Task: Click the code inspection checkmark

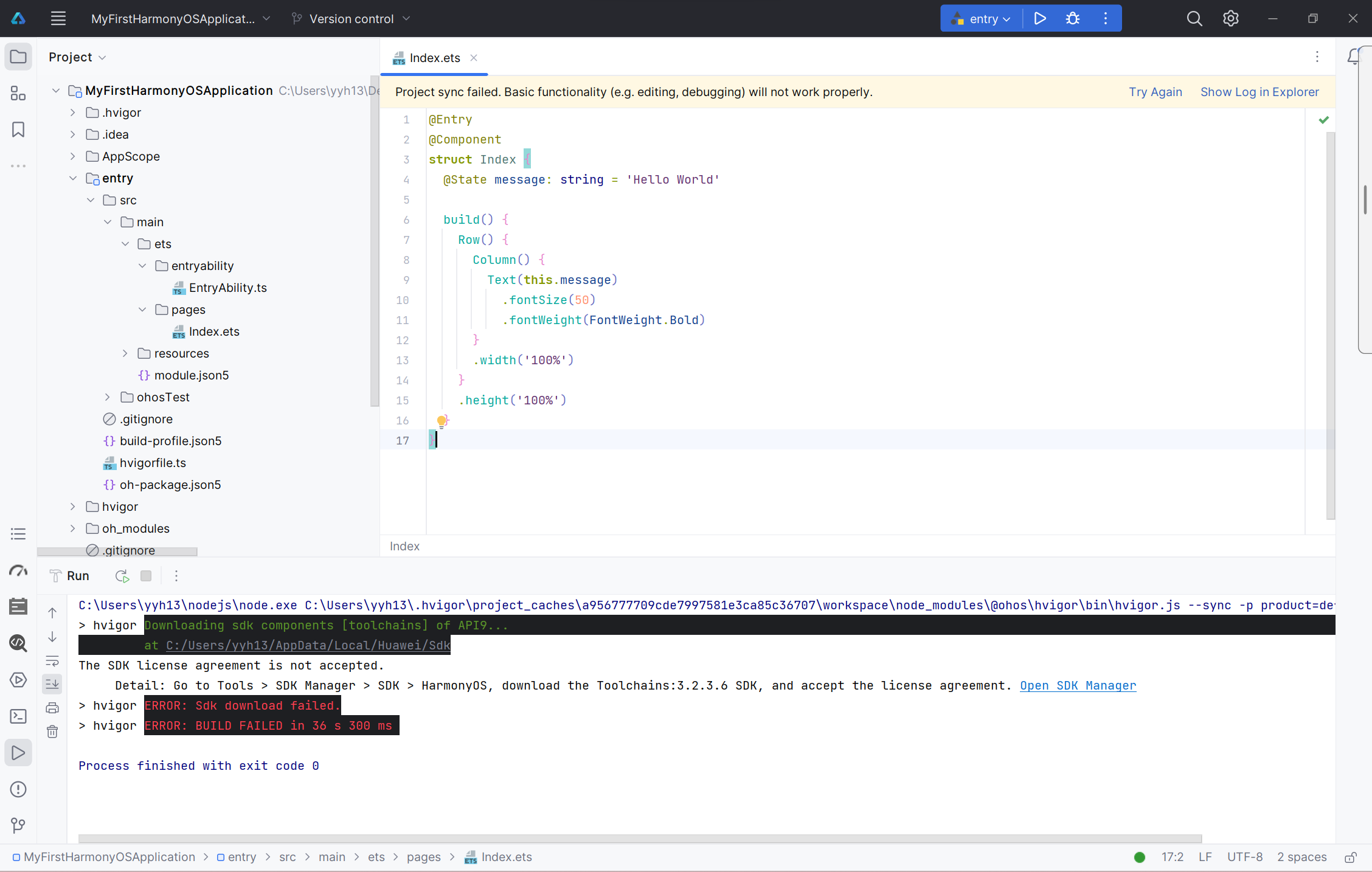Action: pos(1323,120)
